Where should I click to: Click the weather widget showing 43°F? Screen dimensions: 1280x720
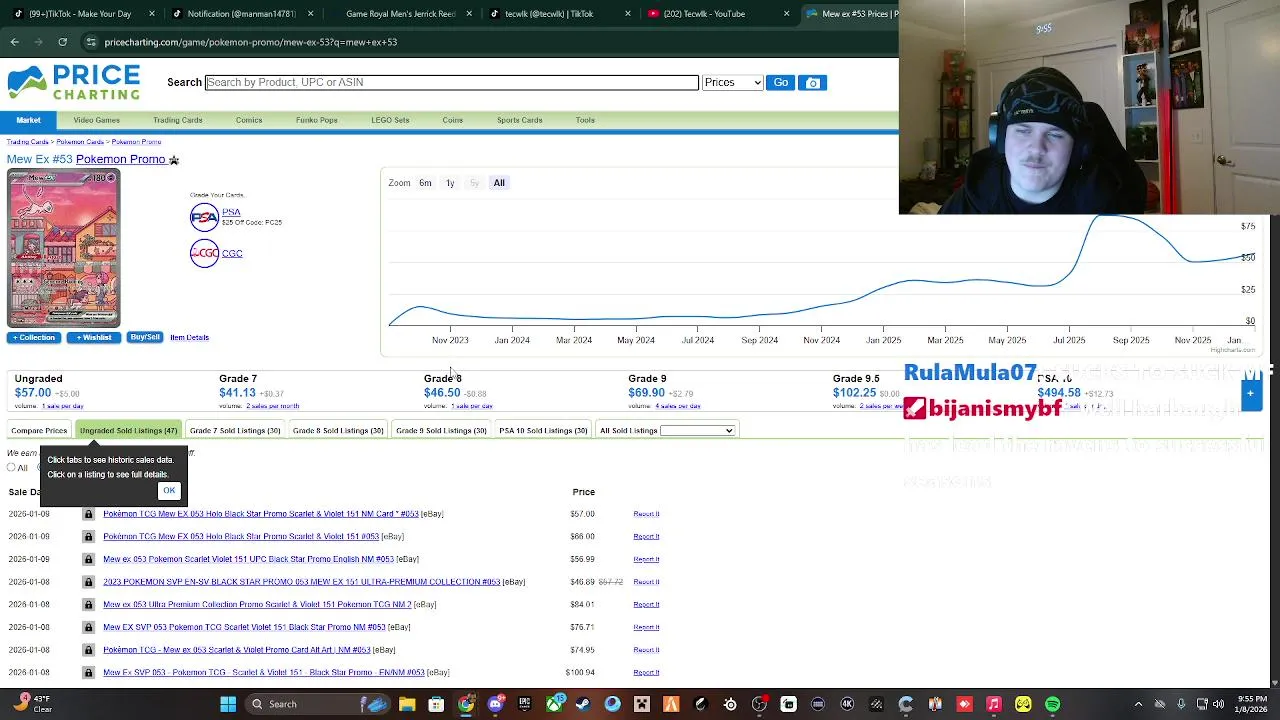coord(32,704)
